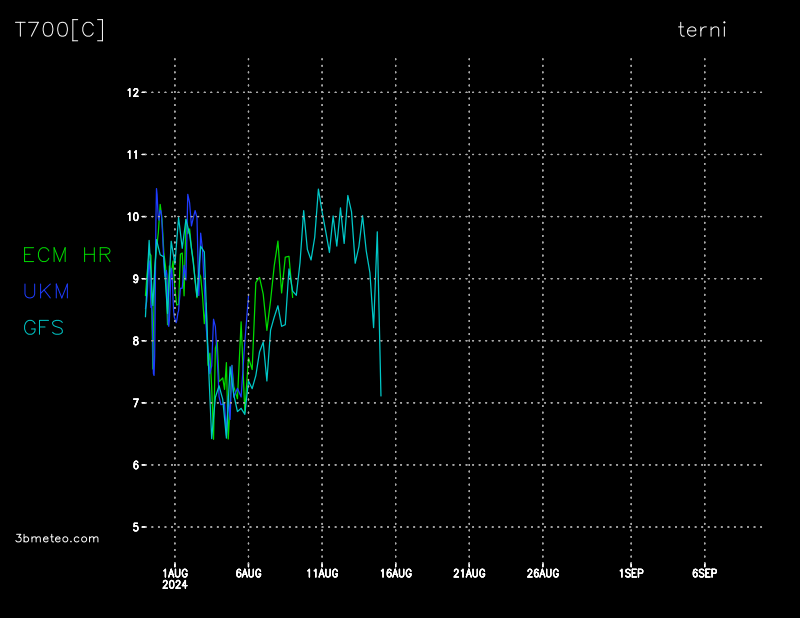800x618 pixels.
Task: Select the terni location label
Action: [x=702, y=30]
